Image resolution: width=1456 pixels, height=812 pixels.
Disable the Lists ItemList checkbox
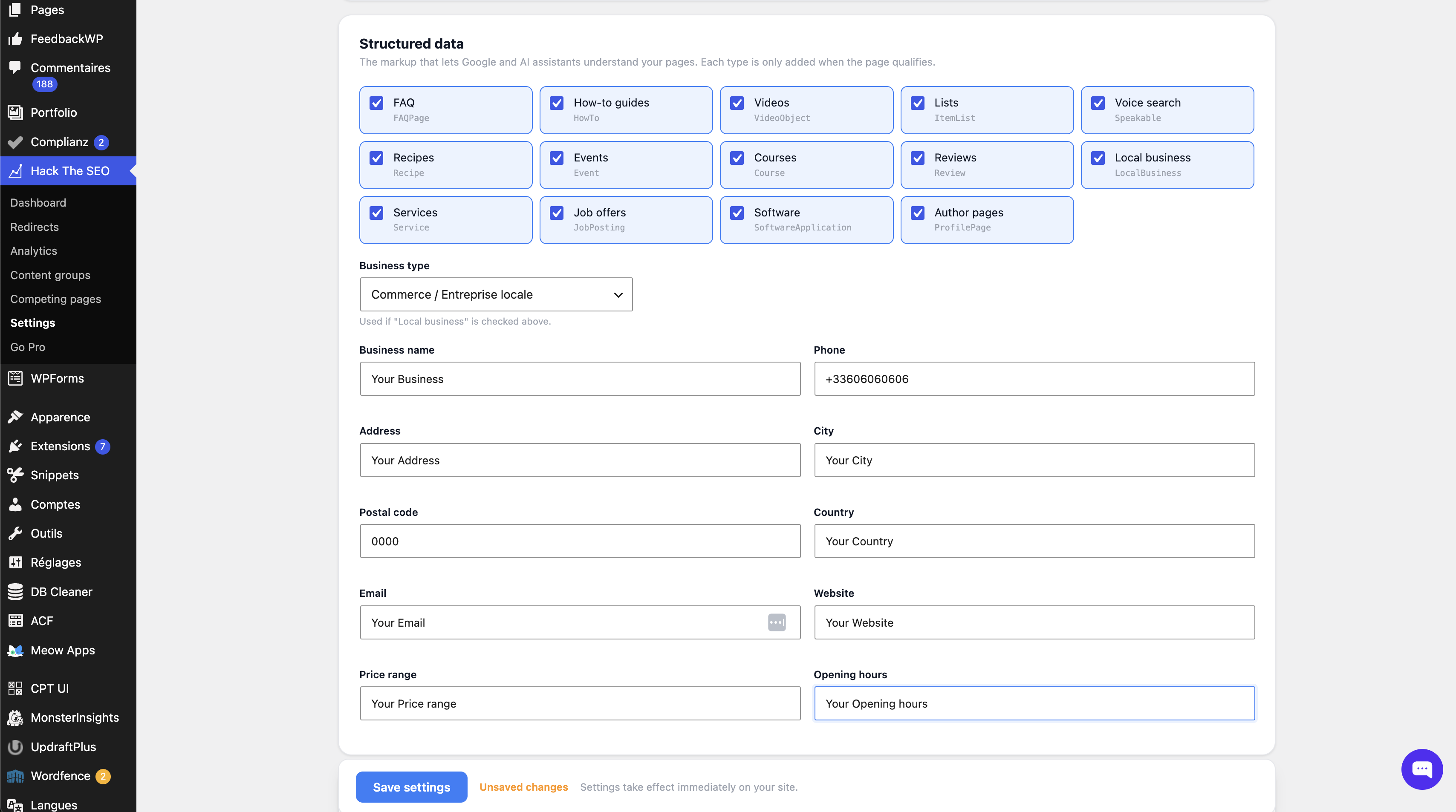[918, 103]
